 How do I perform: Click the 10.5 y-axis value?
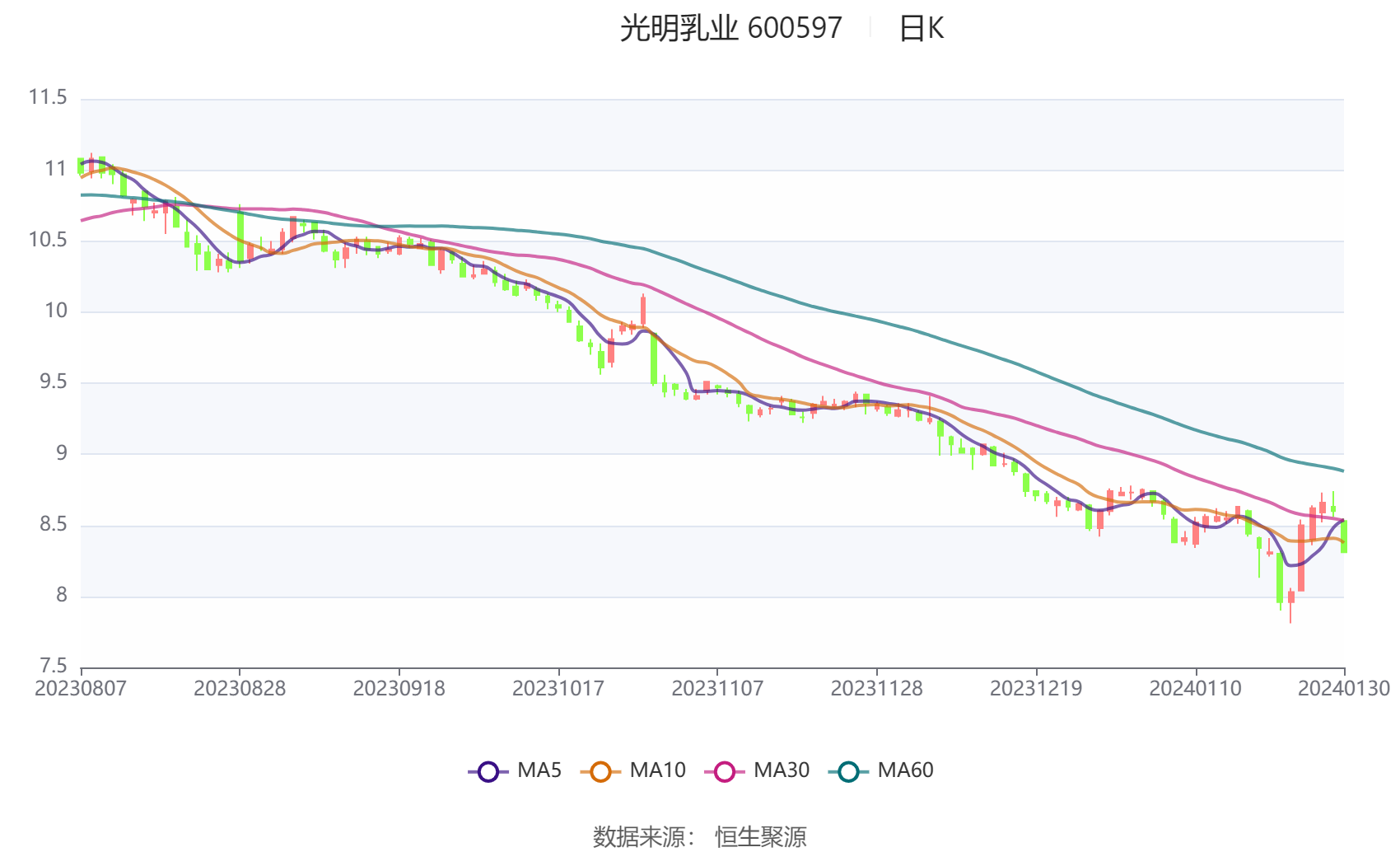pos(48,240)
